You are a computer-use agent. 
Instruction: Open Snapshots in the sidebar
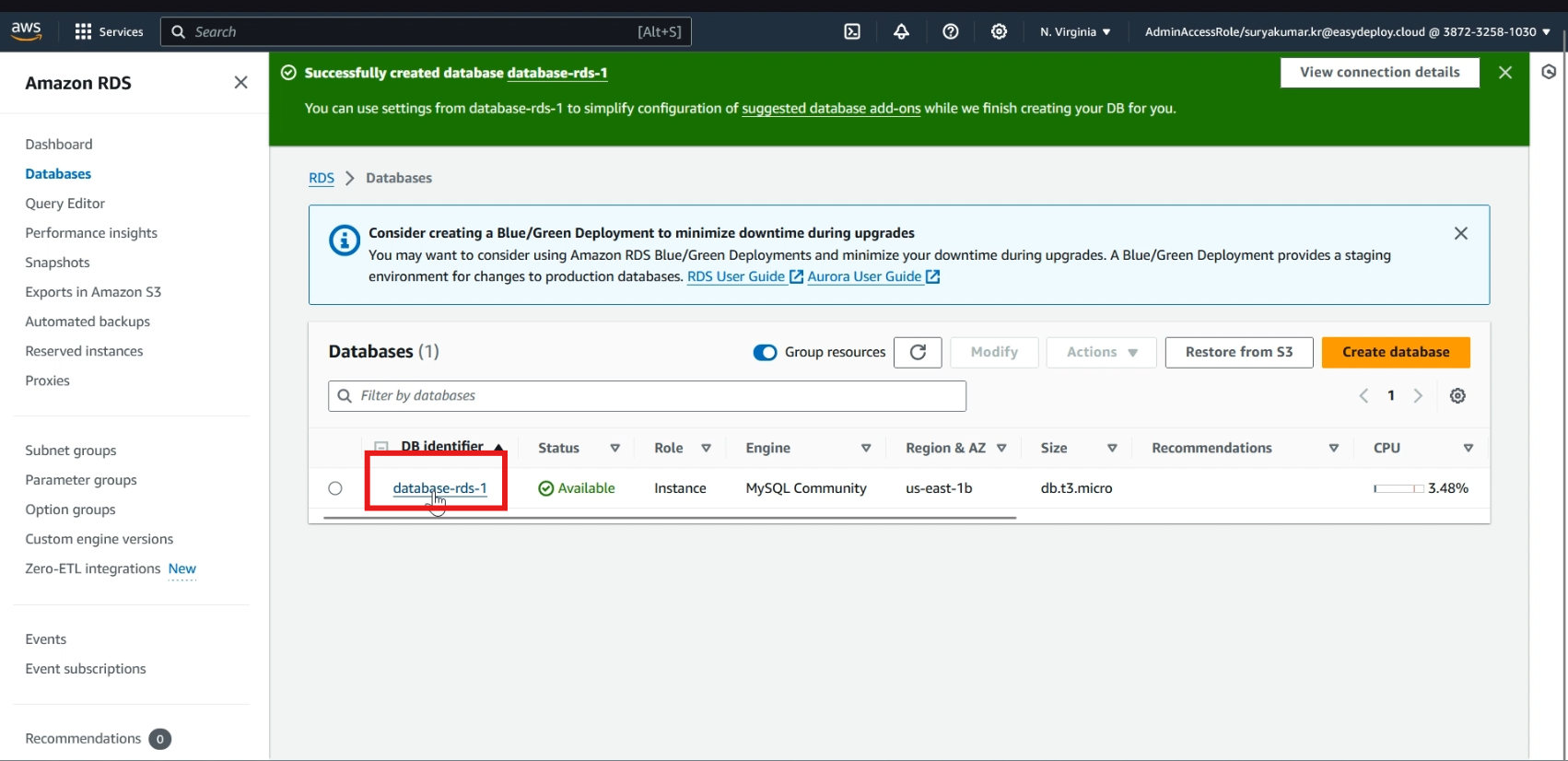click(57, 262)
